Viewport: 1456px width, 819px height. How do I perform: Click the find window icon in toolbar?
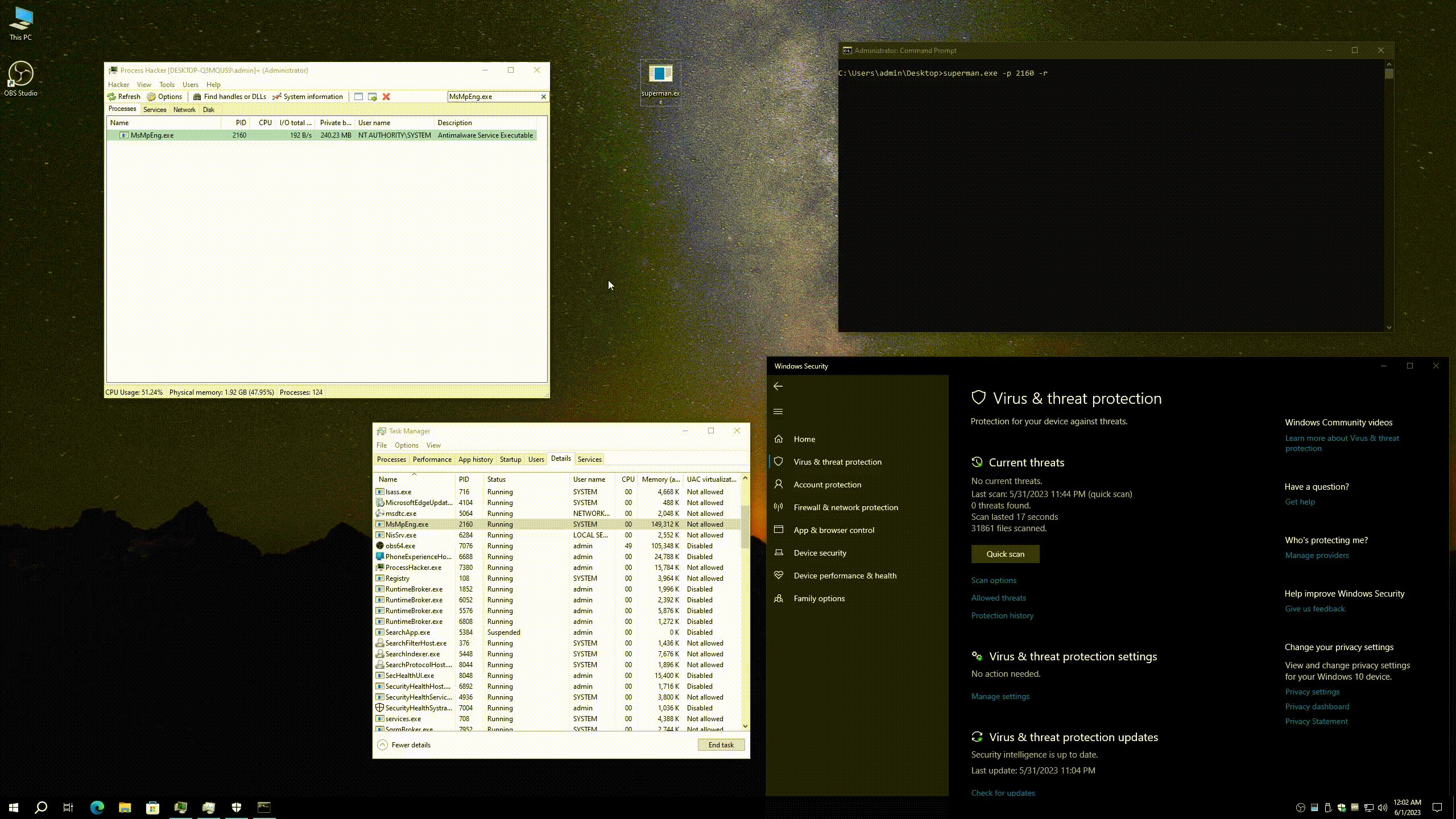(358, 97)
